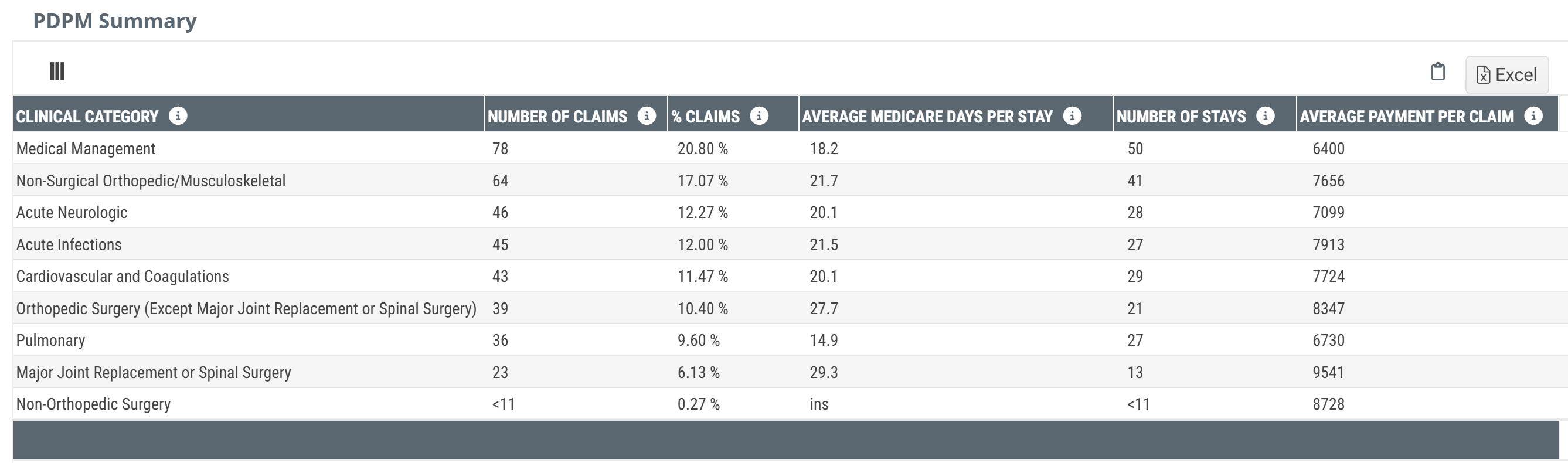Viewport: 1568px width, 463px height.
Task: Export table with the Excel button
Action: (x=1506, y=75)
